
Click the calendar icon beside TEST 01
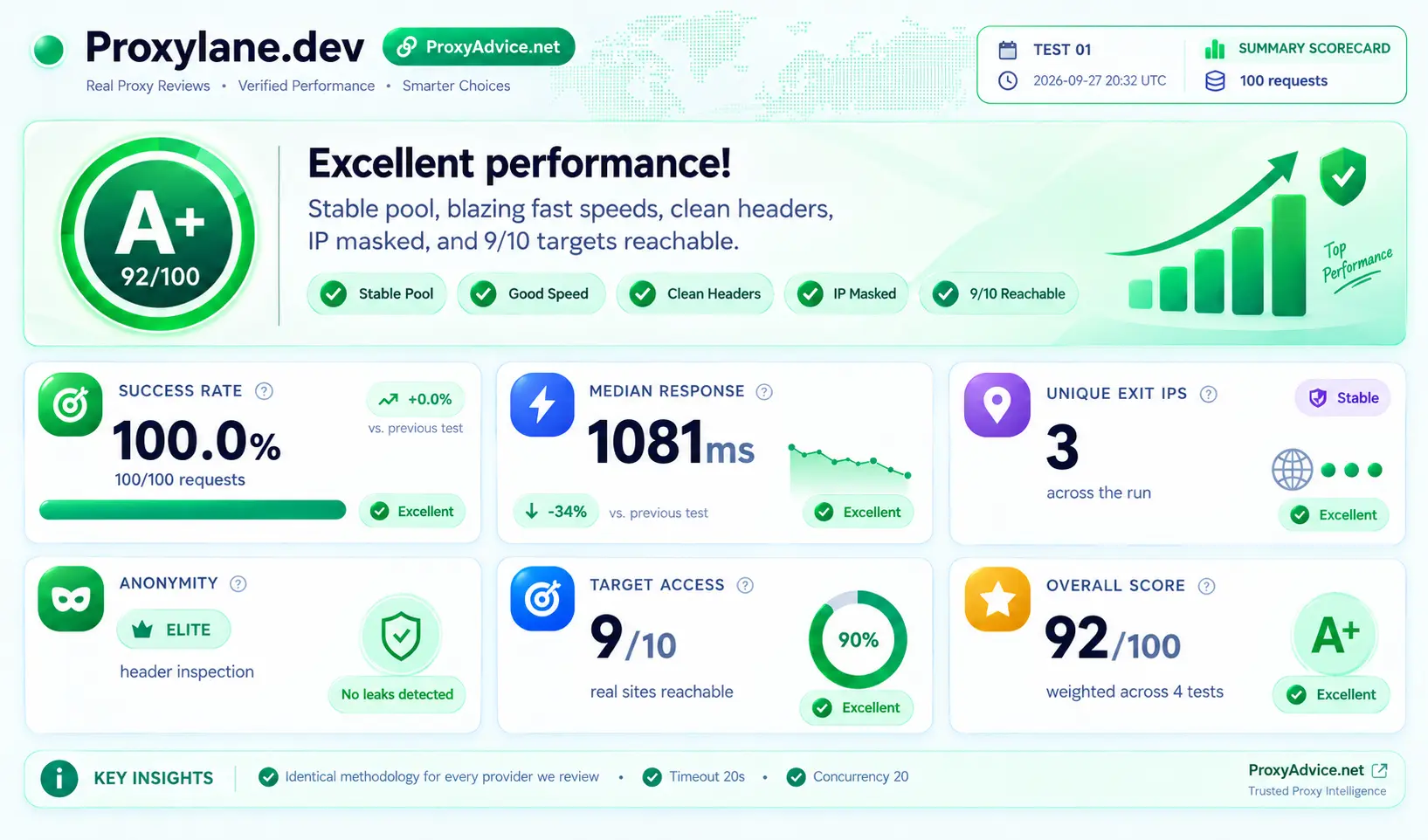(x=1008, y=50)
